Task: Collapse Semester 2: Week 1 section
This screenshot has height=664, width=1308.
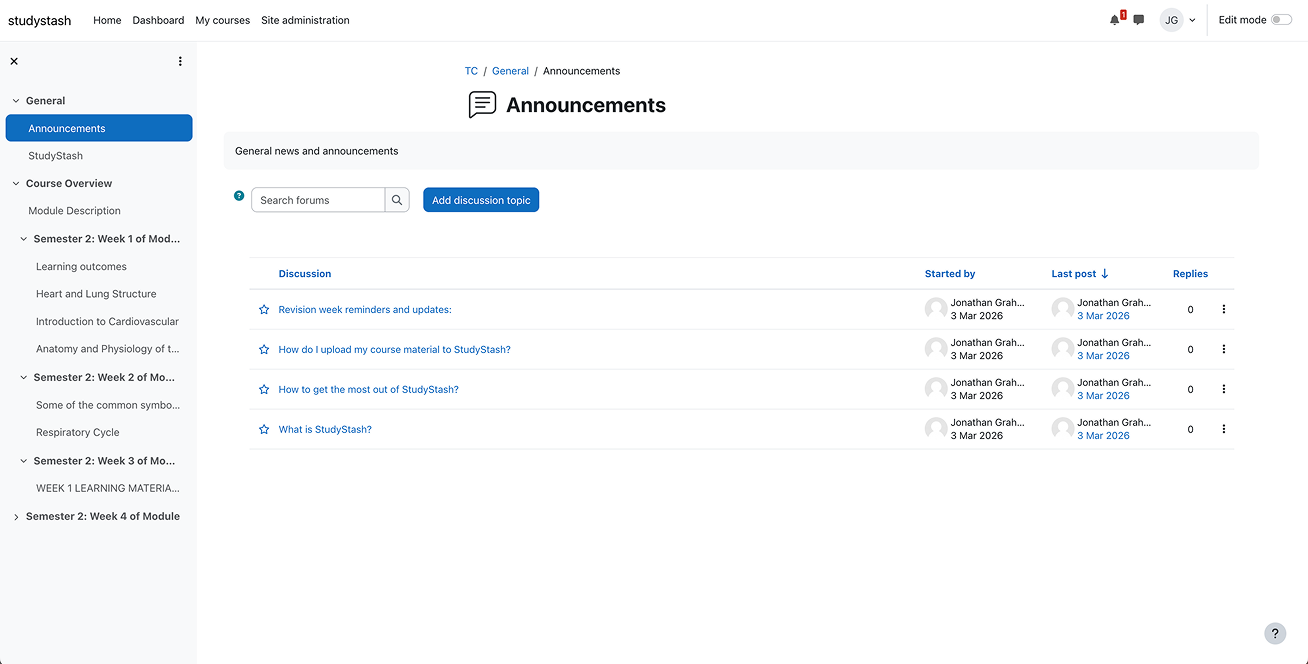Action: click(24, 239)
